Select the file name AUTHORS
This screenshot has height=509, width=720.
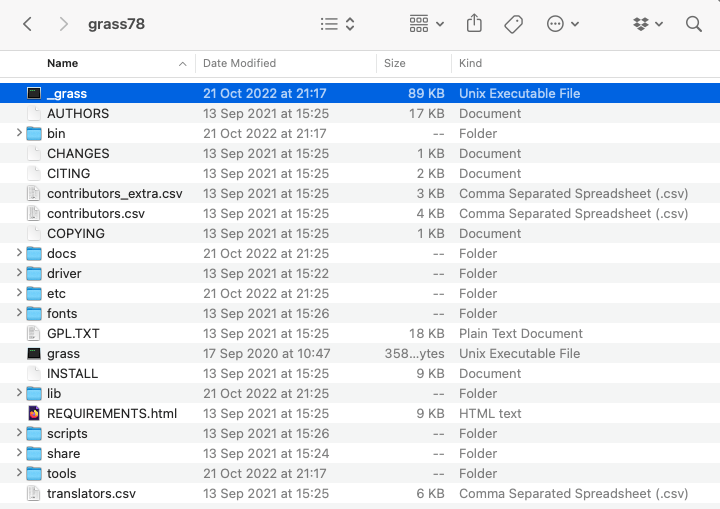[78, 113]
